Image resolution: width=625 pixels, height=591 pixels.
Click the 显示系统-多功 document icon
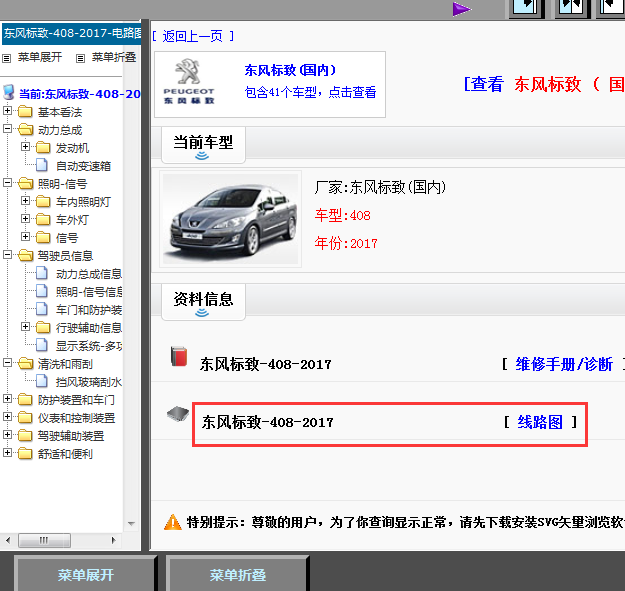[x=42, y=345]
